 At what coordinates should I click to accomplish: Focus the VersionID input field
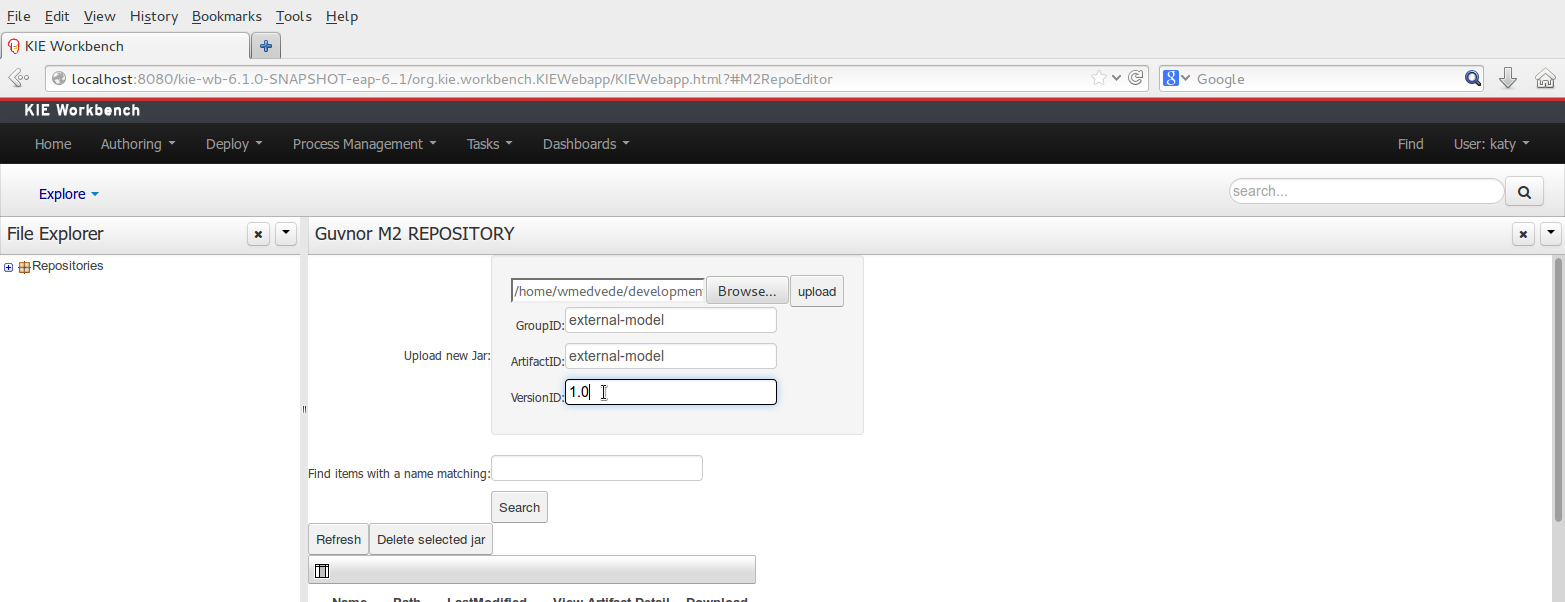point(671,392)
